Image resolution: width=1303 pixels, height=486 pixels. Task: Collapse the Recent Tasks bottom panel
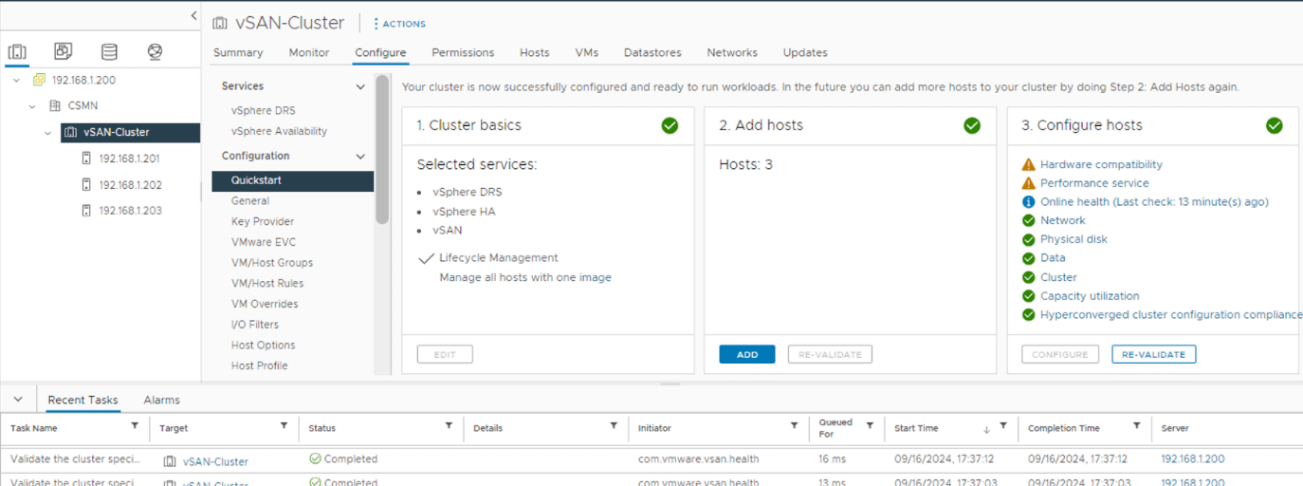(18, 400)
